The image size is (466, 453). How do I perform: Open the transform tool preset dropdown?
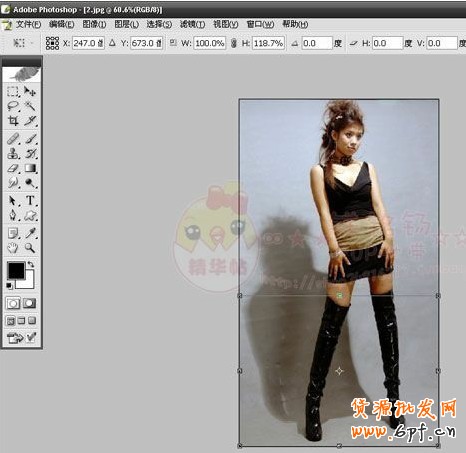(x=22, y=43)
